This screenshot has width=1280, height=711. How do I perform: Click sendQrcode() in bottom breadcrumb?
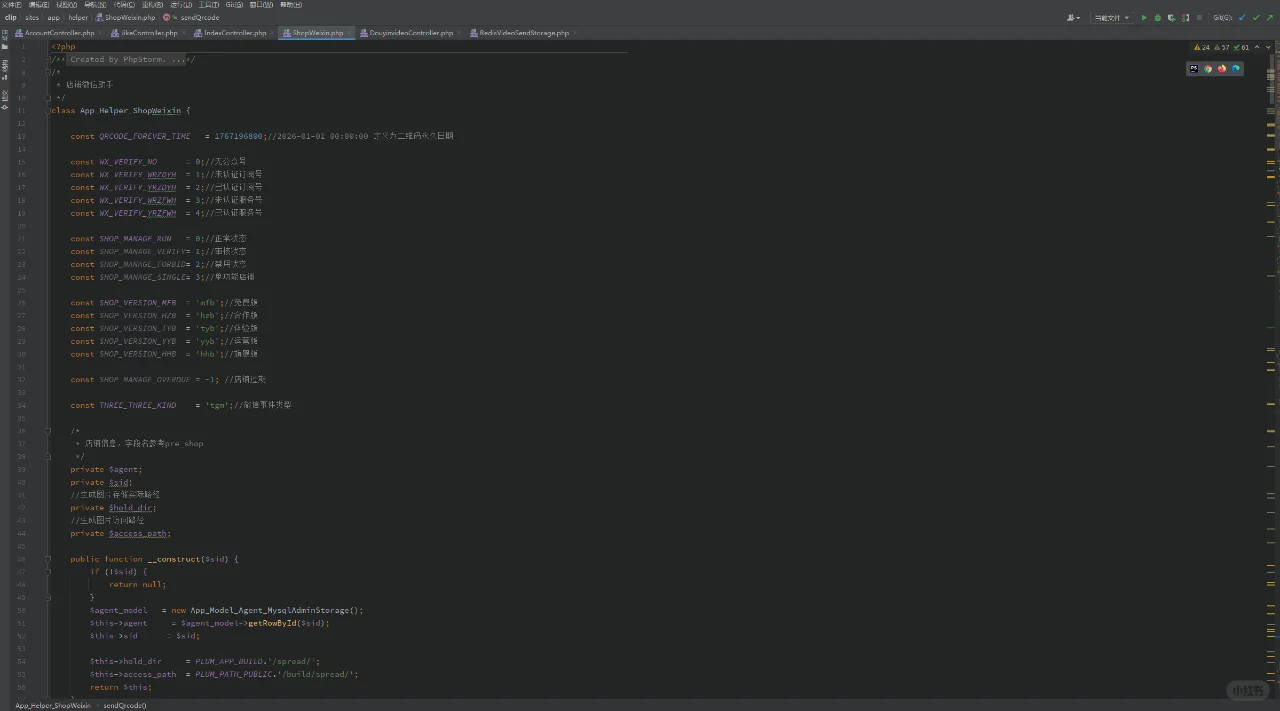[125, 705]
